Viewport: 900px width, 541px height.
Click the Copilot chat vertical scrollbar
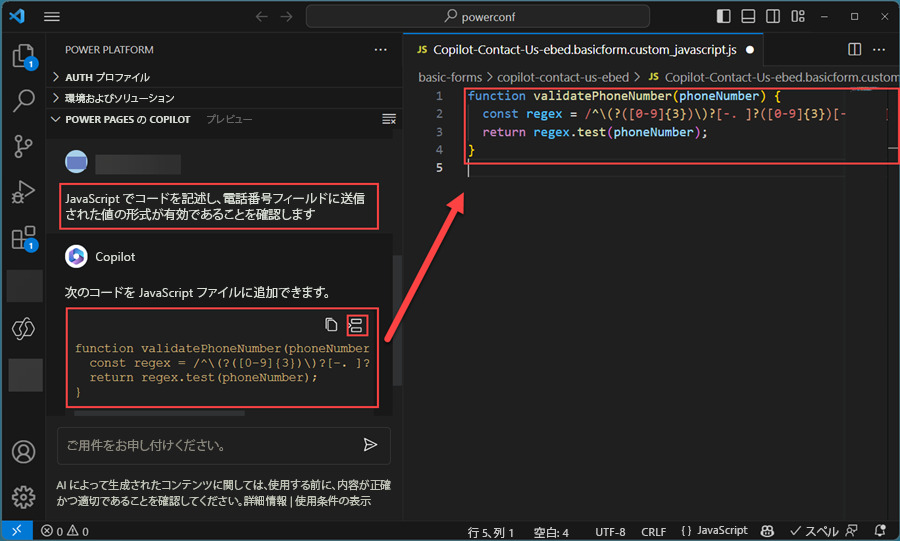pos(397,321)
